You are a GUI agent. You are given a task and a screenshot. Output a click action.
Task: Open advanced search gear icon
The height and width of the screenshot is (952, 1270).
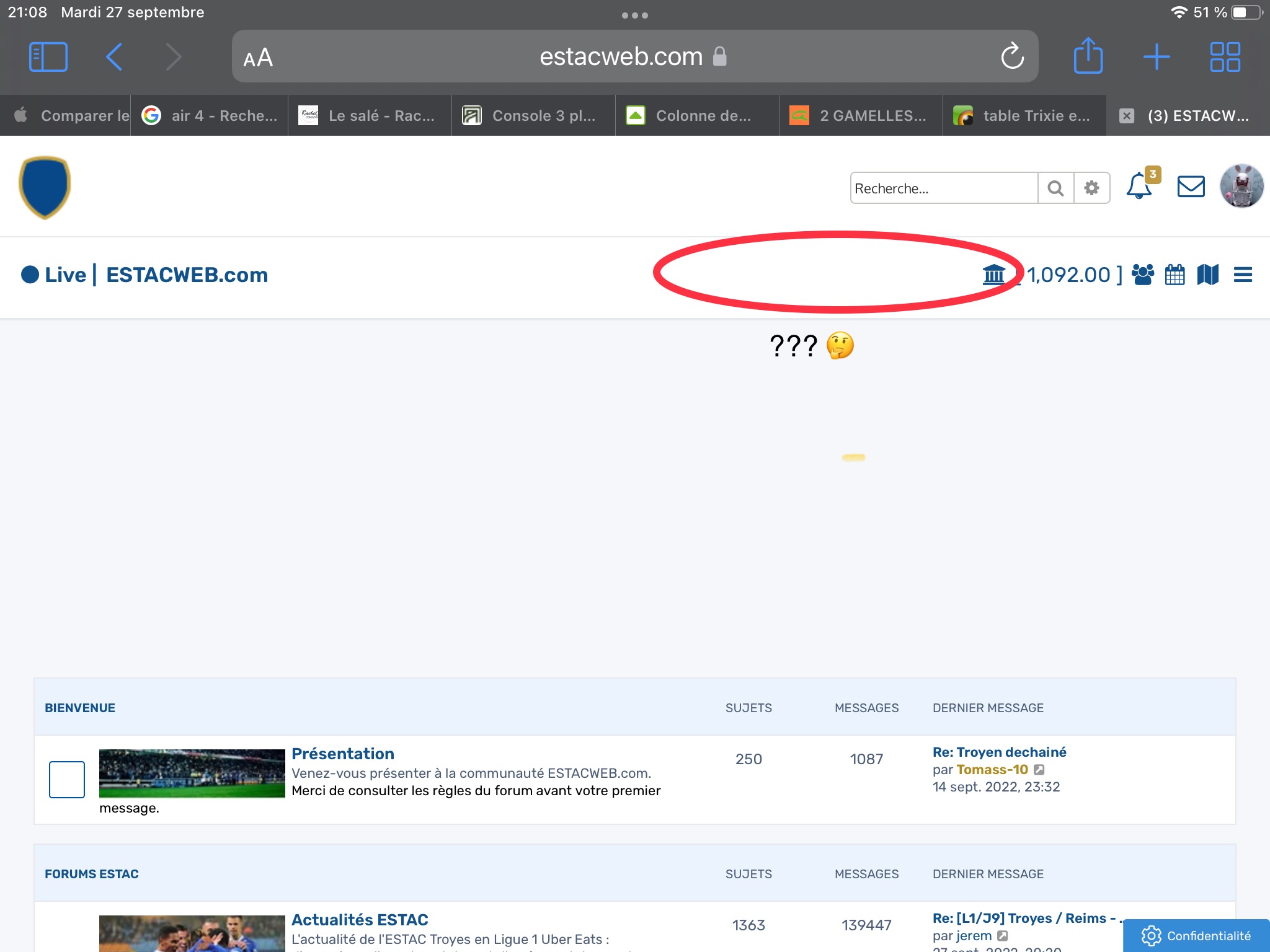[1091, 188]
